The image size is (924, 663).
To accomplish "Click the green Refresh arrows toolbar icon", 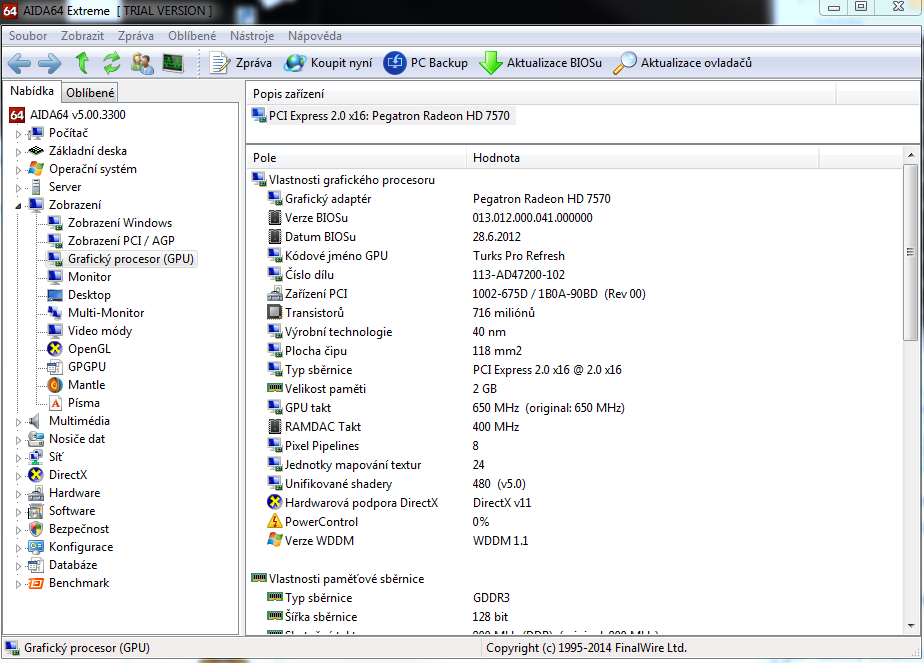I will 111,63.
